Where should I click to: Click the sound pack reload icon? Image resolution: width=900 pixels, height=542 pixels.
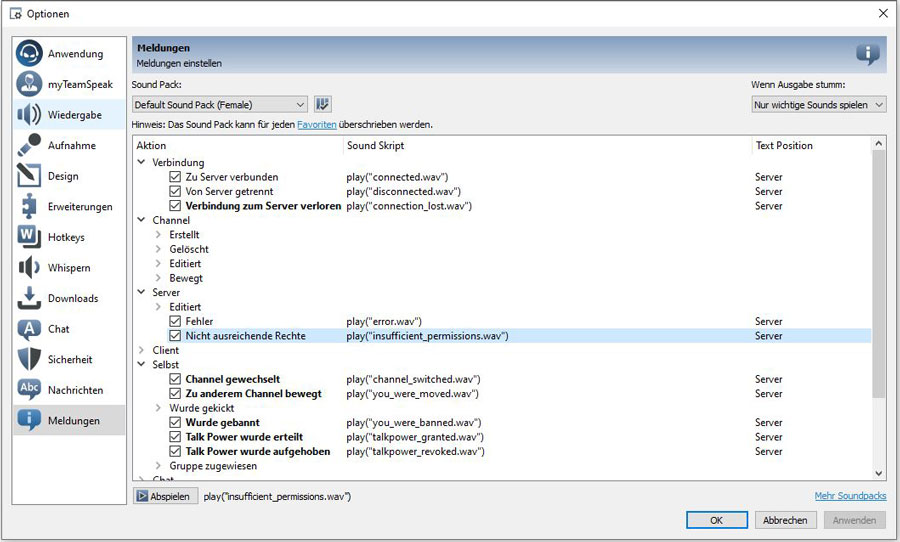click(322, 104)
